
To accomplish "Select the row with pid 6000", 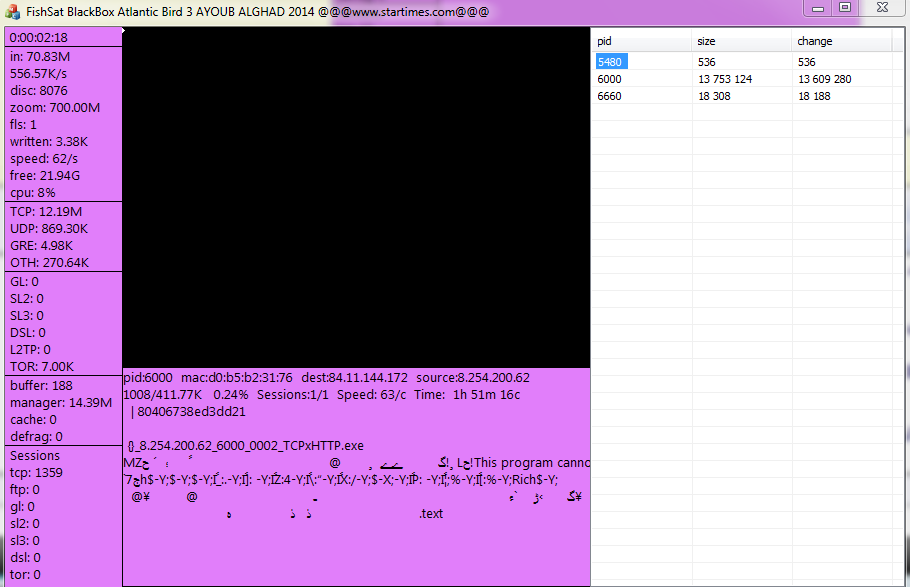I will (x=610, y=79).
